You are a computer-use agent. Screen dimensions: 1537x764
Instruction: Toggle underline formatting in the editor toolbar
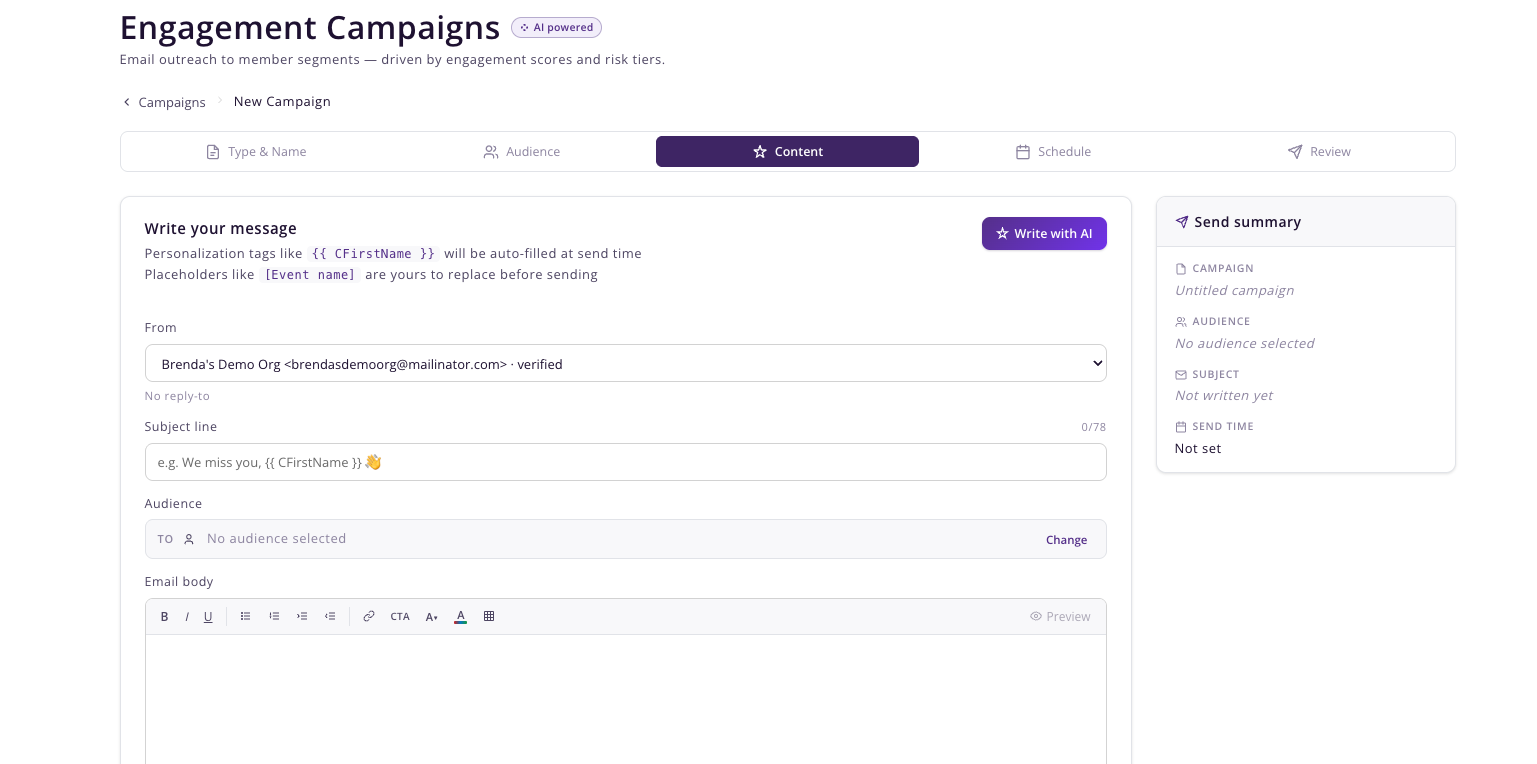tap(208, 617)
